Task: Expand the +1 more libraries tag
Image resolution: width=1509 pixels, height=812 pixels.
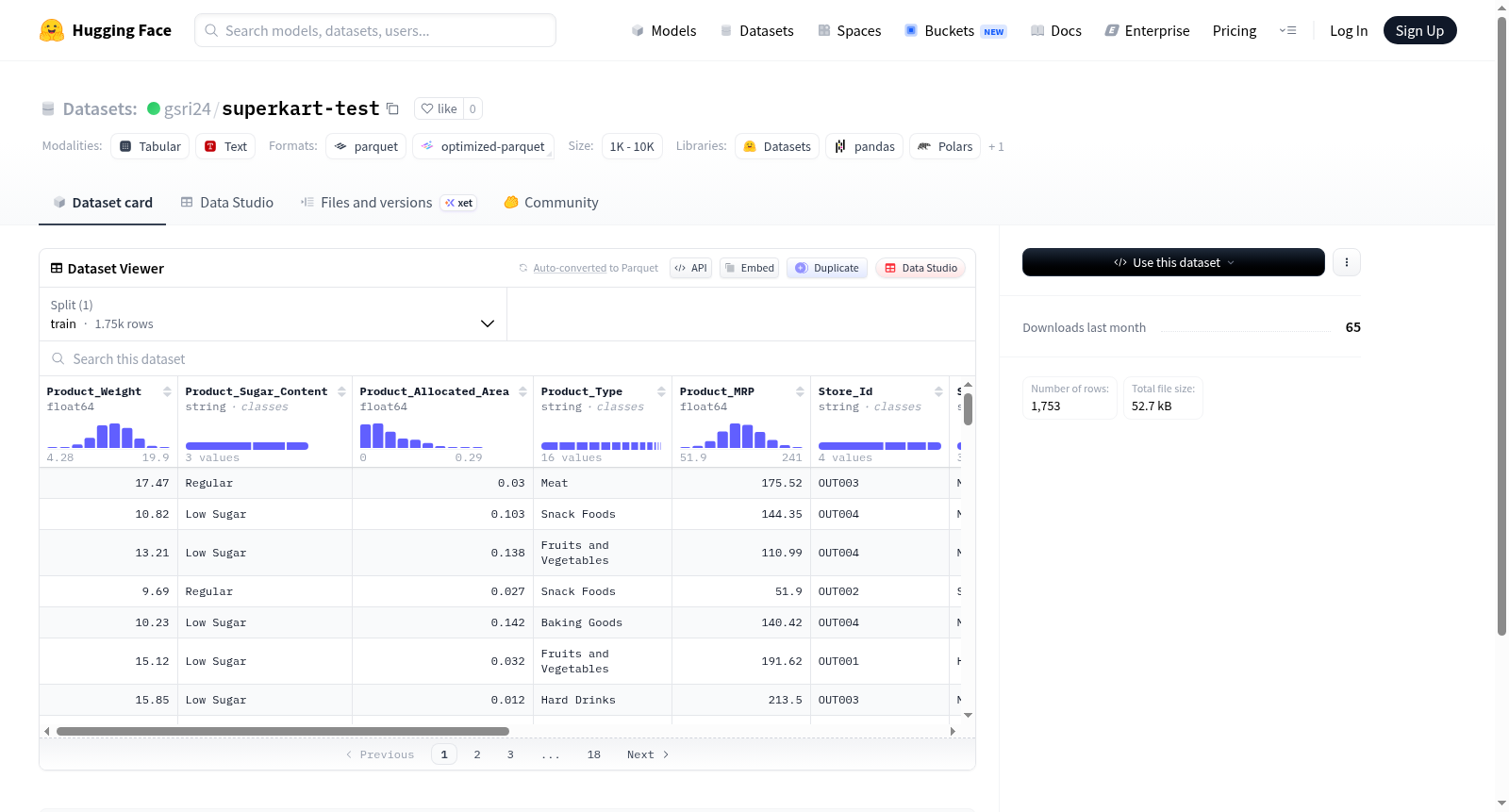Action: pos(996,146)
